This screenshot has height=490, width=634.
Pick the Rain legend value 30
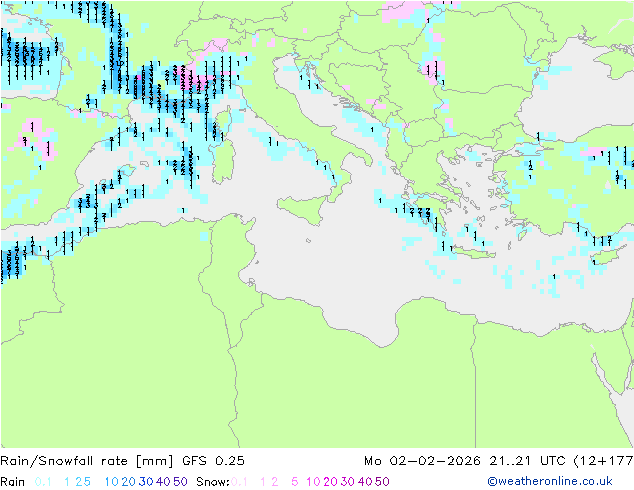coord(146,482)
